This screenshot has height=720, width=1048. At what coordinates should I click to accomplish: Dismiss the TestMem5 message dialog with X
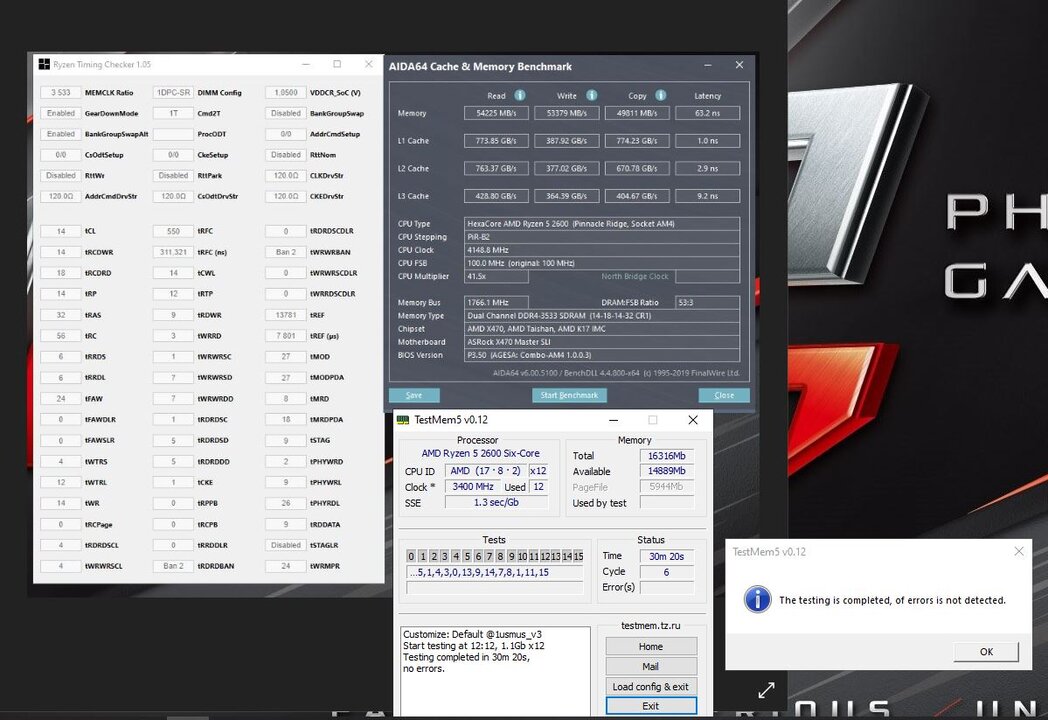pyautogui.click(x=1019, y=551)
